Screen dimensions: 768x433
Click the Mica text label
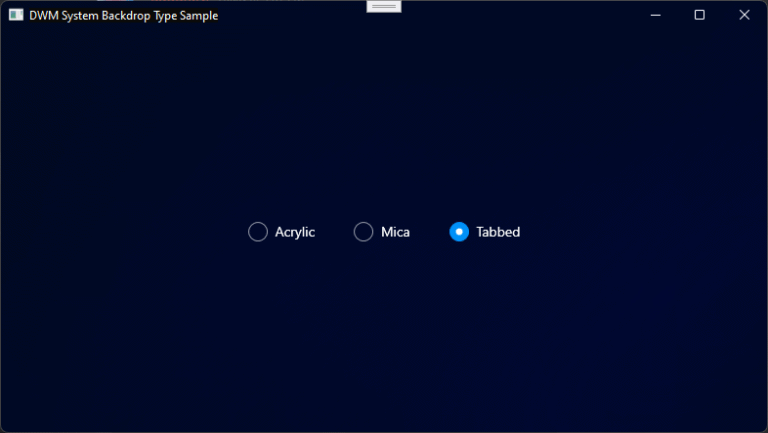click(x=395, y=232)
